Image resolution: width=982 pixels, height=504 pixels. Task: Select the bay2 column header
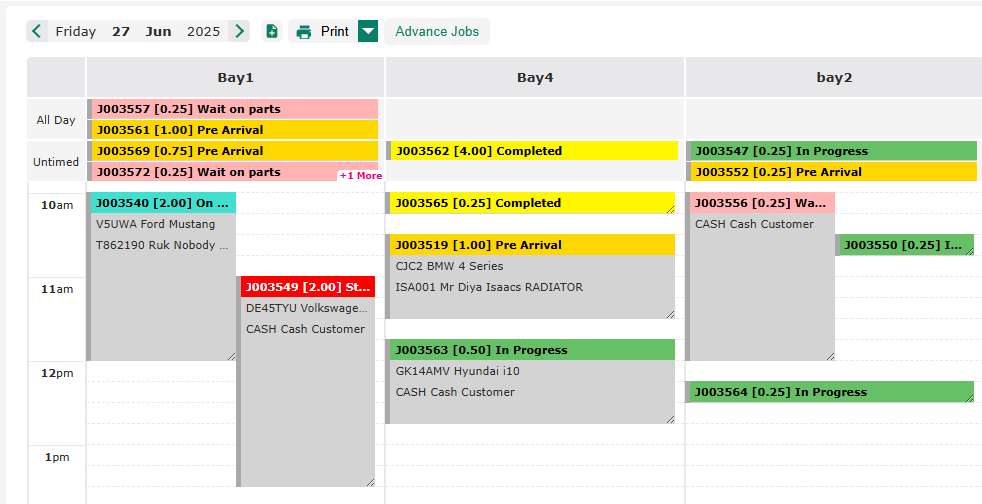tap(834, 77)
